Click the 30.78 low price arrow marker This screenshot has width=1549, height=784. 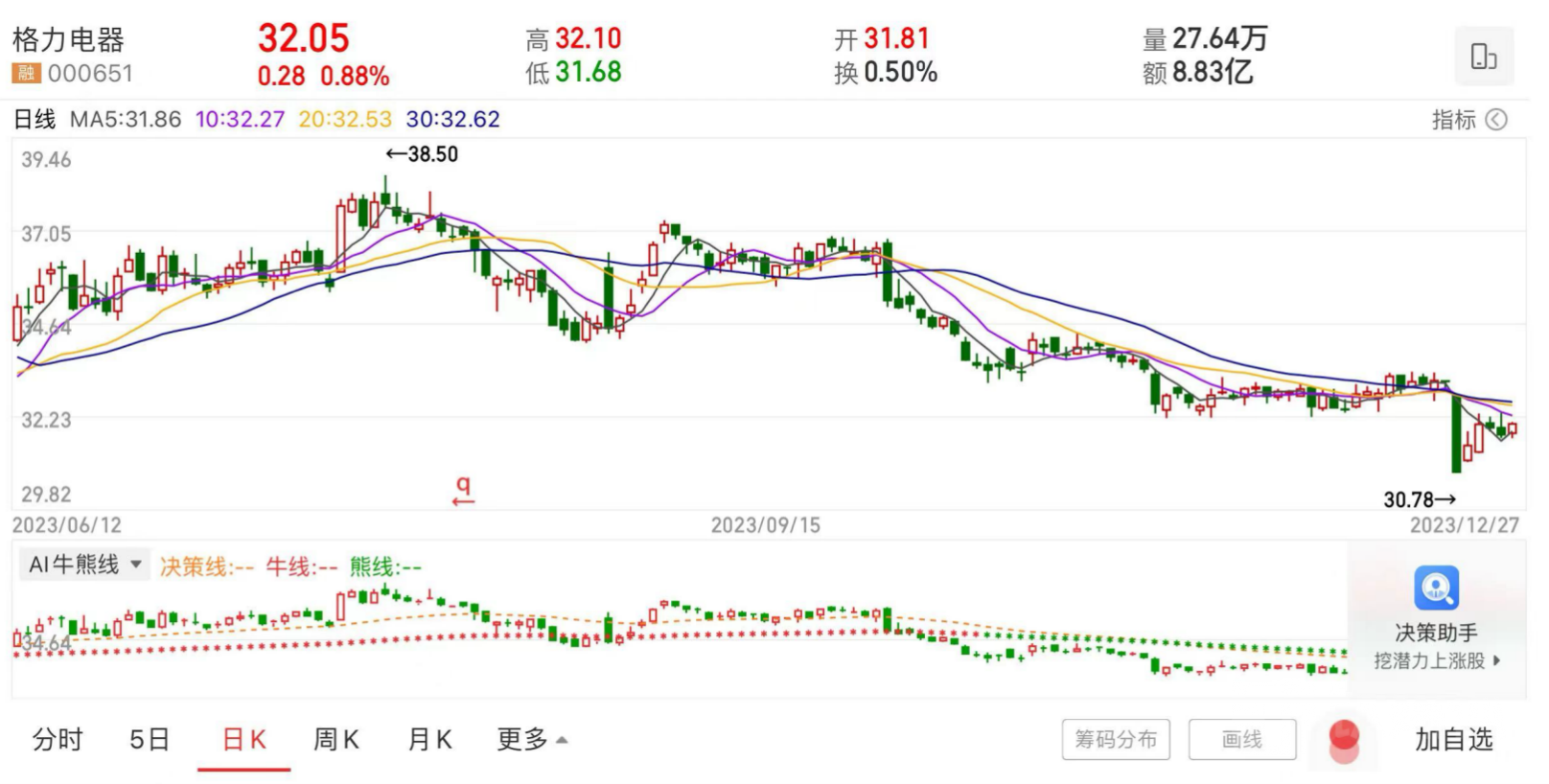(1420, 499)
